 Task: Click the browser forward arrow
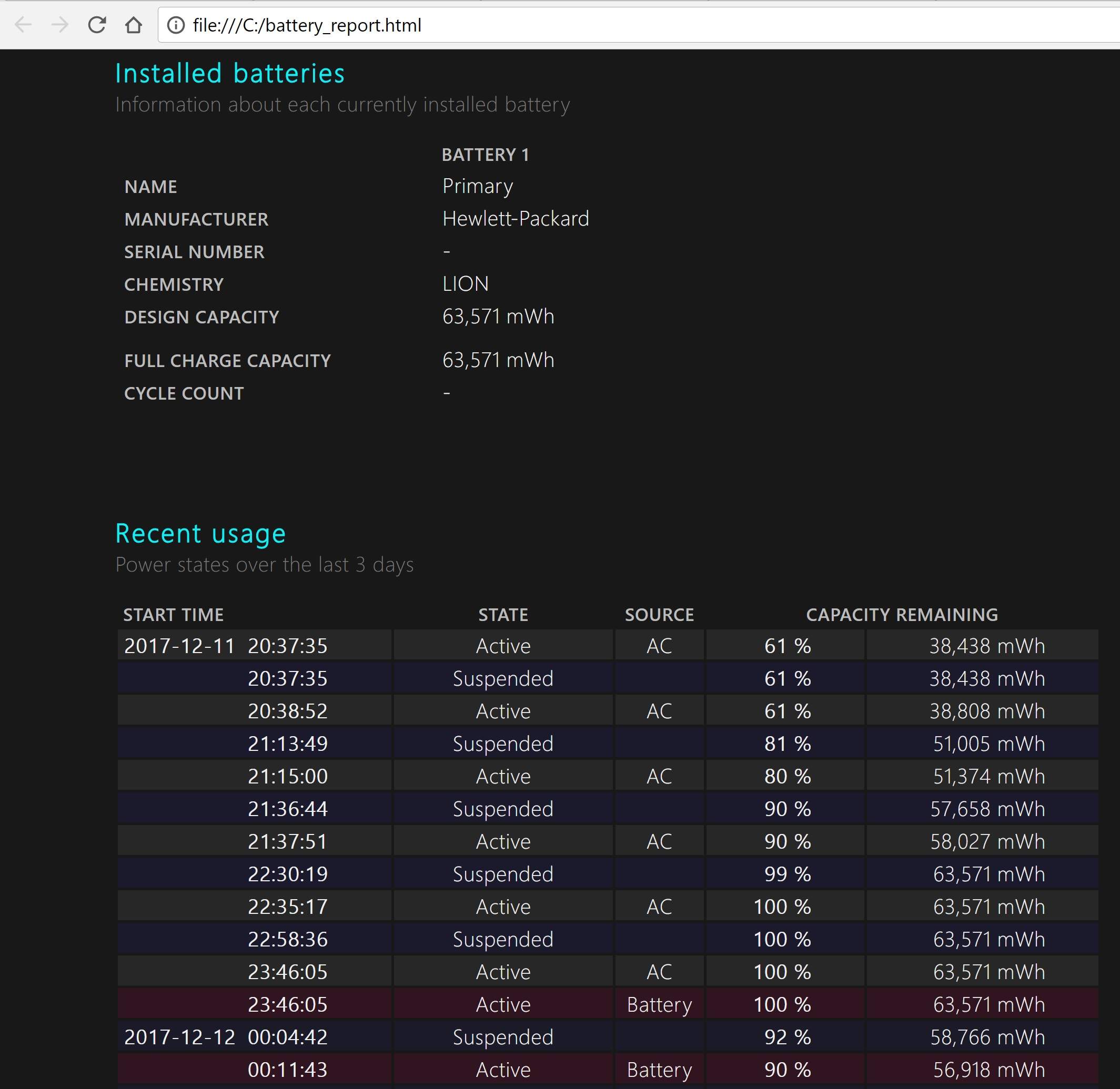[x=59, y=25]
